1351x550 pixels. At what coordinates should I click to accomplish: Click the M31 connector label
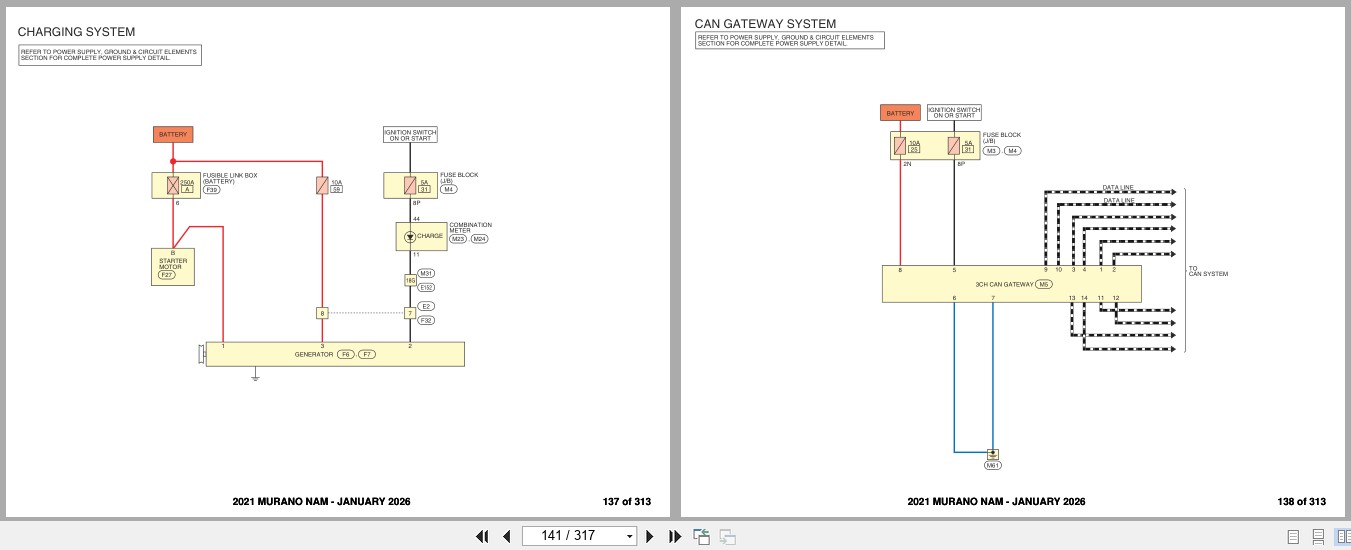tap(426, 273)
